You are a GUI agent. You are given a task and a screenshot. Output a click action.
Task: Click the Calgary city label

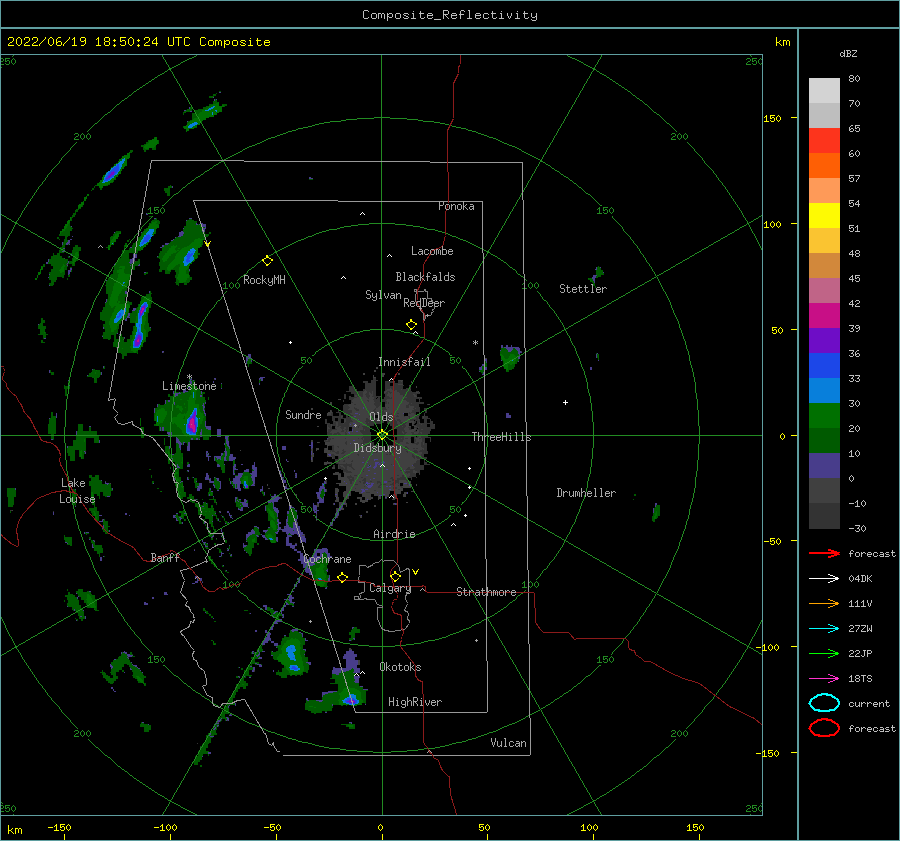(x=390, y=588)
